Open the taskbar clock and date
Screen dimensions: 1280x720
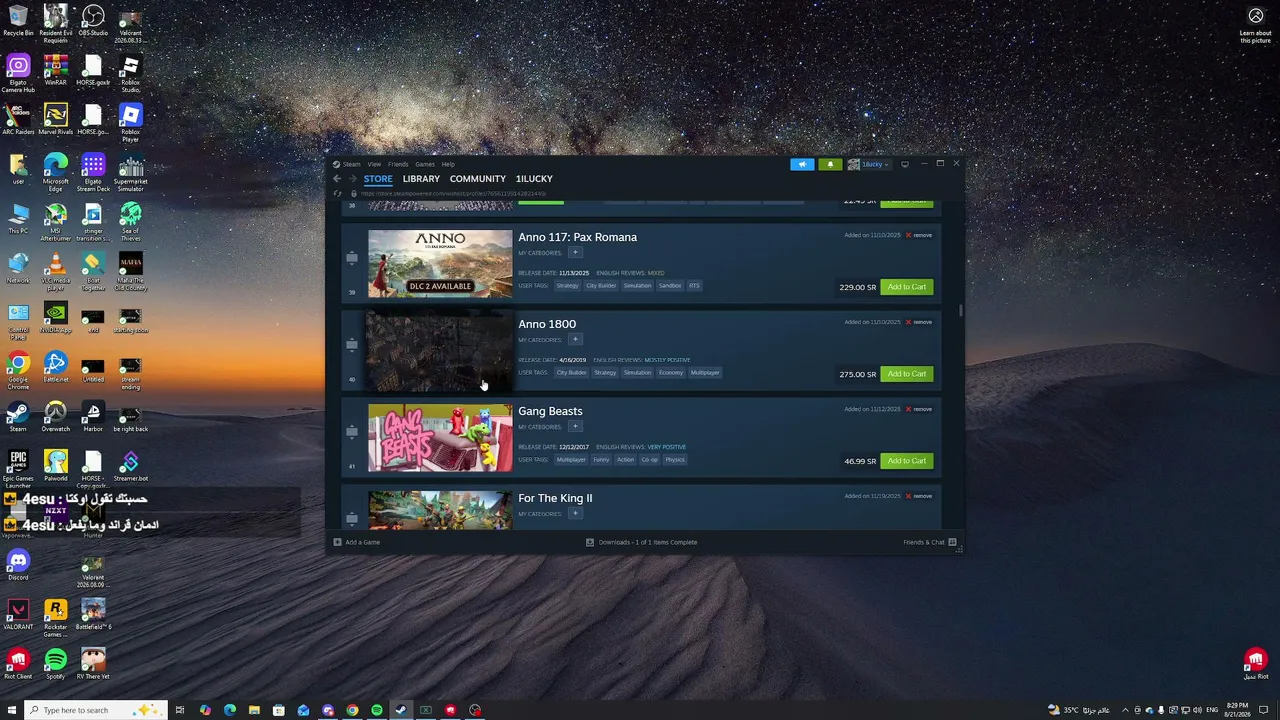coord(1237,710)
